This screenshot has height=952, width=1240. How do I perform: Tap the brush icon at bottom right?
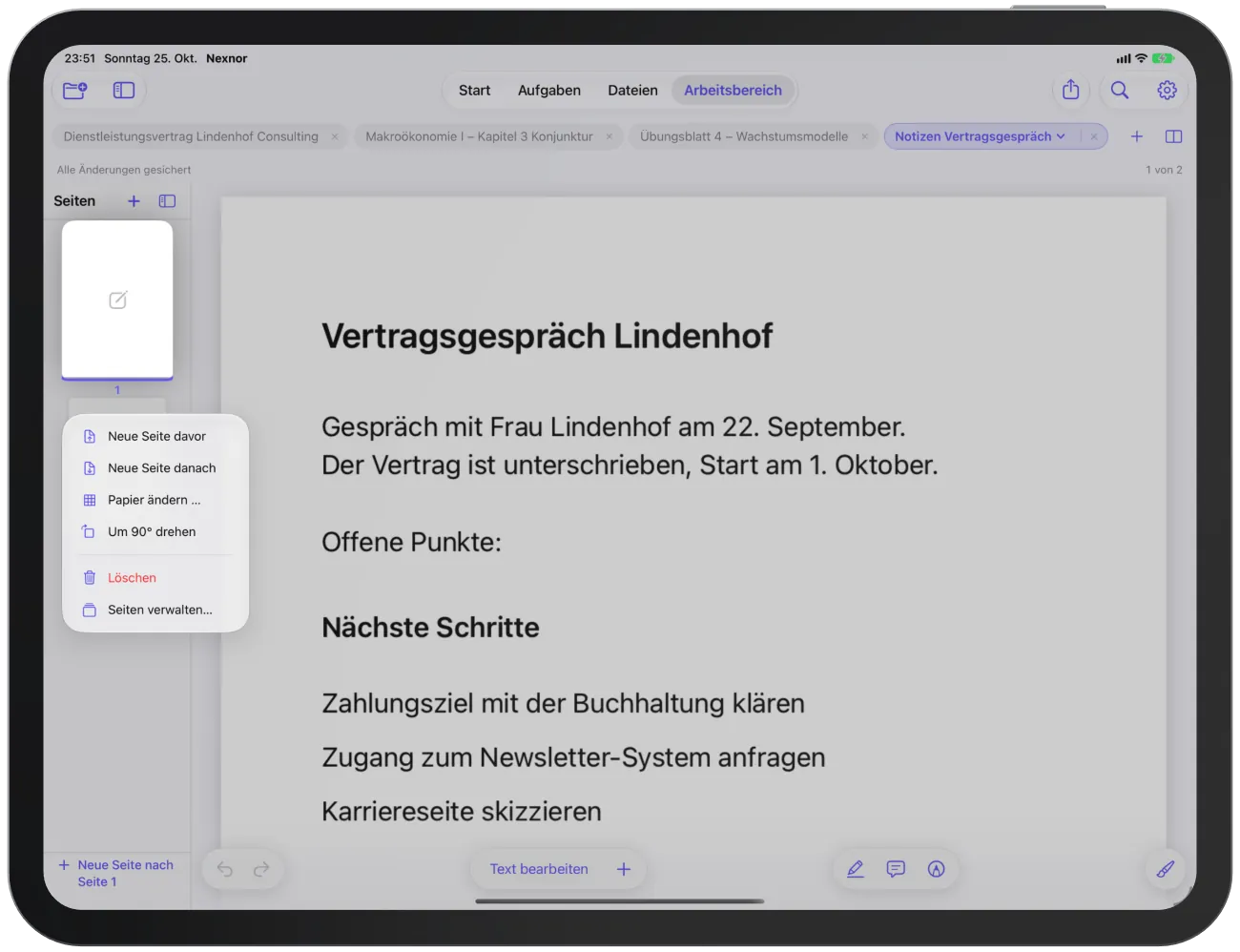tap(1166, 869)
